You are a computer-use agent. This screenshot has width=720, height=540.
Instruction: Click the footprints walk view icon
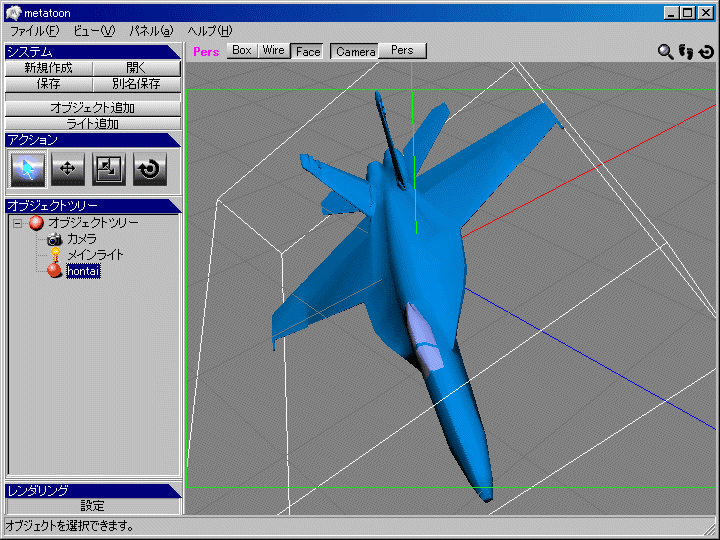point(686,51)
